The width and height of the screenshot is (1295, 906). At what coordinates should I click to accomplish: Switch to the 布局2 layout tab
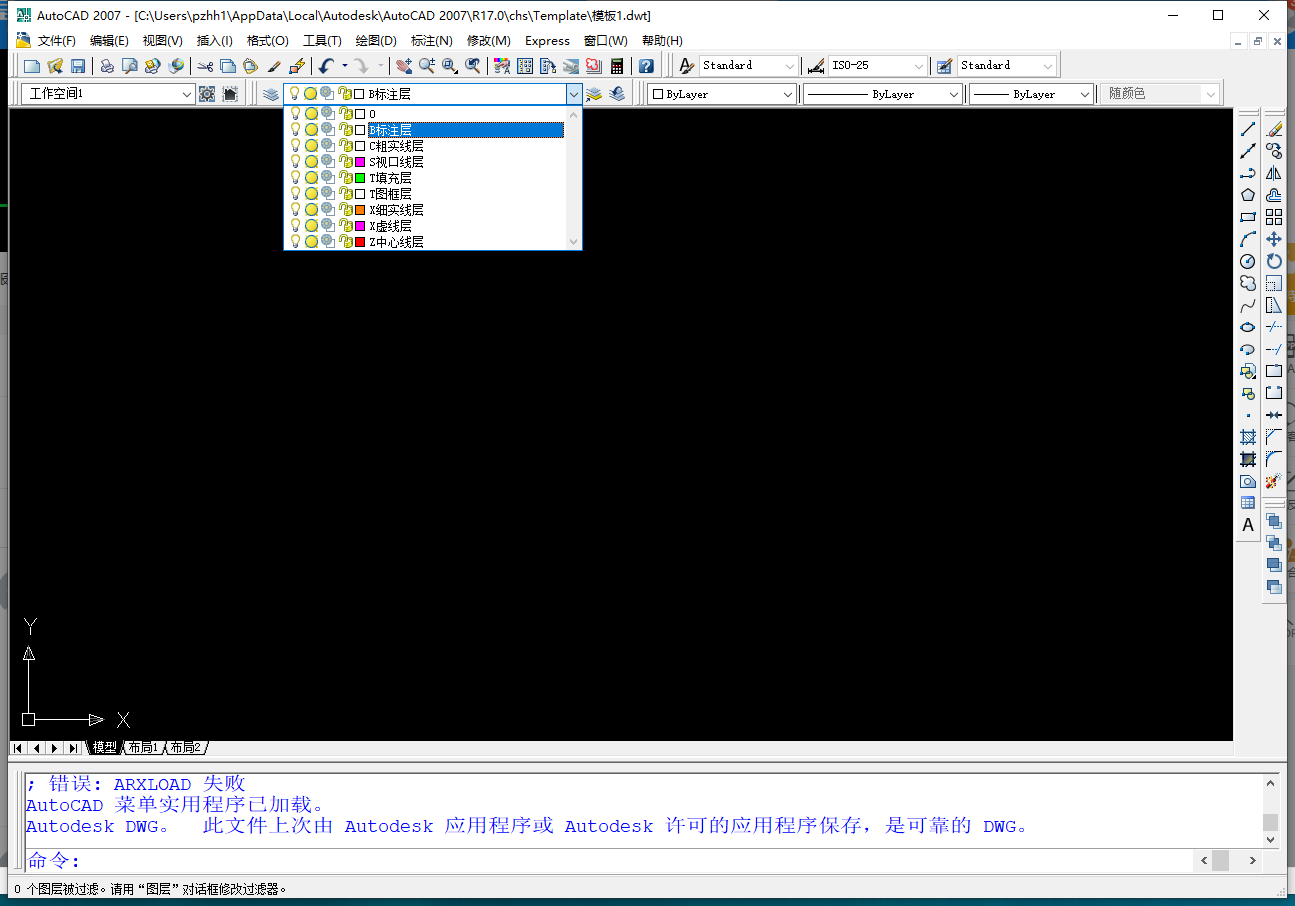(x=186, y=748)
